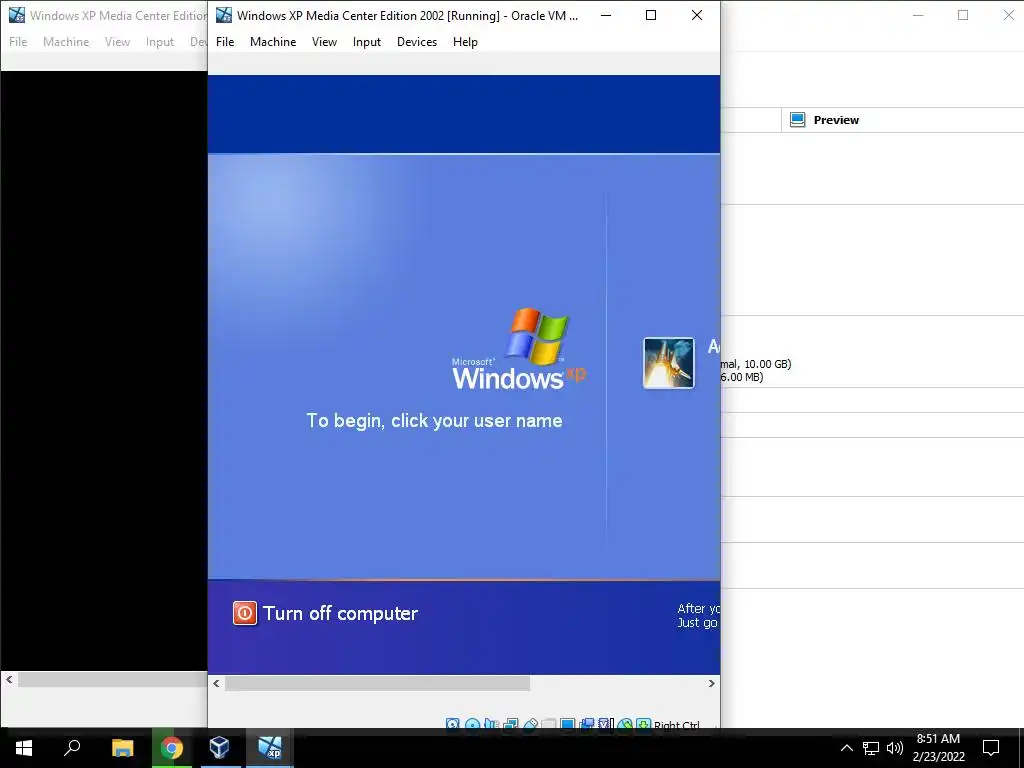Screen dimensions: 1024x768
Task: Click the hard disk activity status icon
Action: click(x=452, y=724)
